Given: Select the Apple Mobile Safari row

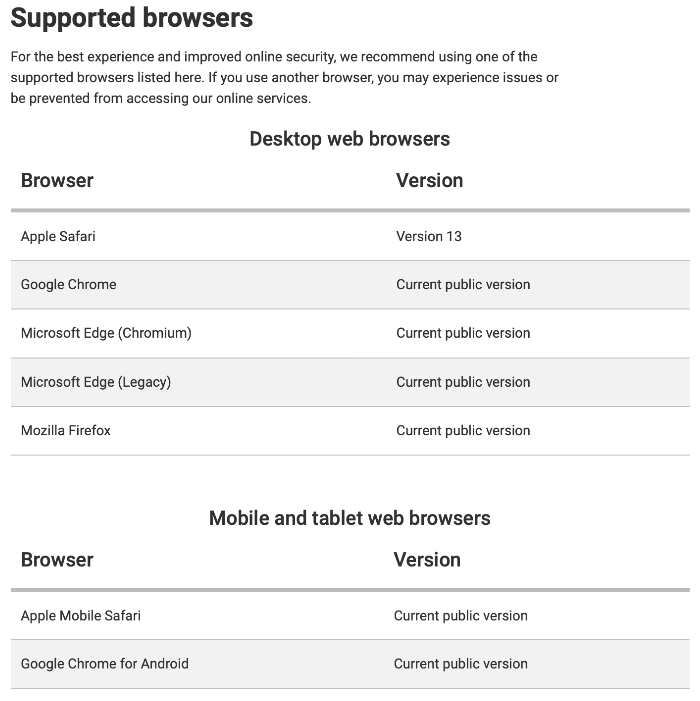Looking at the screenshot, I should click(x=350, y=616).
